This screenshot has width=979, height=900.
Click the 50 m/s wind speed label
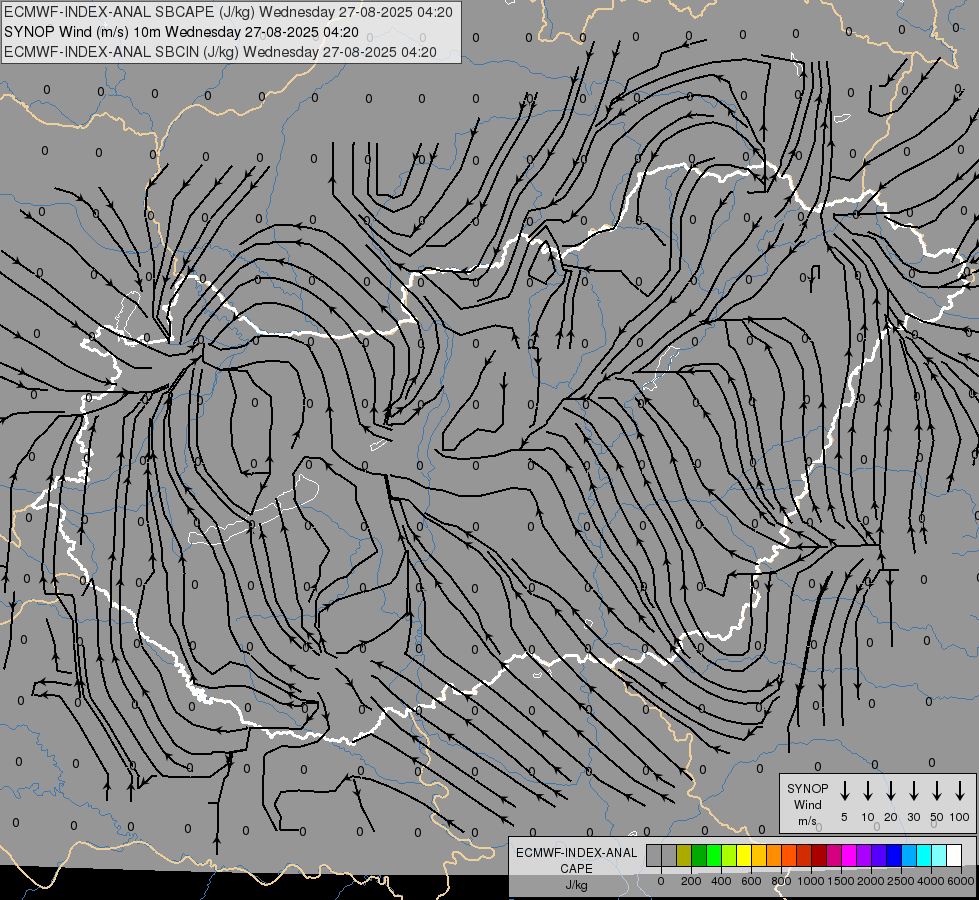coord(937,817)
